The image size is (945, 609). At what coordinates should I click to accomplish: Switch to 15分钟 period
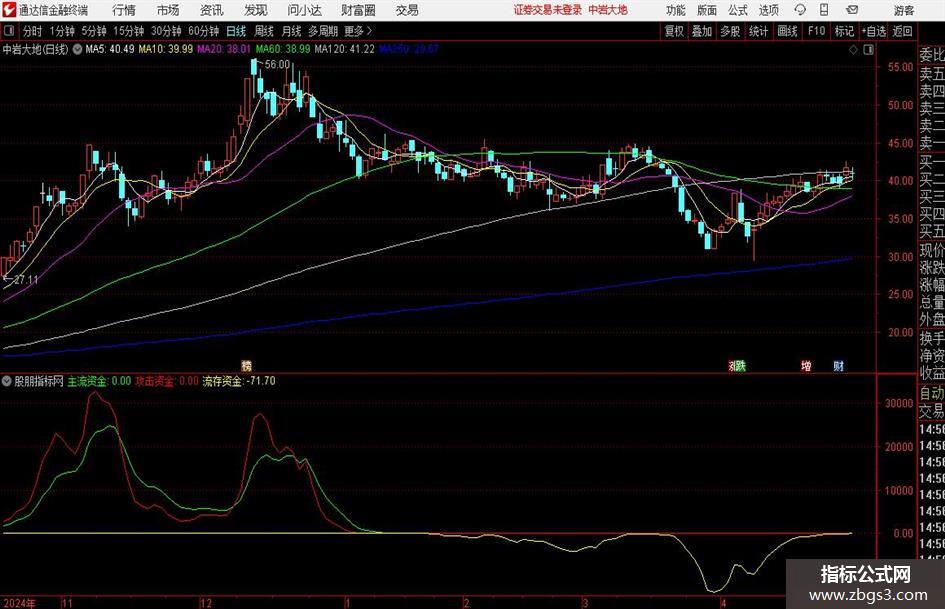[128, 31]
